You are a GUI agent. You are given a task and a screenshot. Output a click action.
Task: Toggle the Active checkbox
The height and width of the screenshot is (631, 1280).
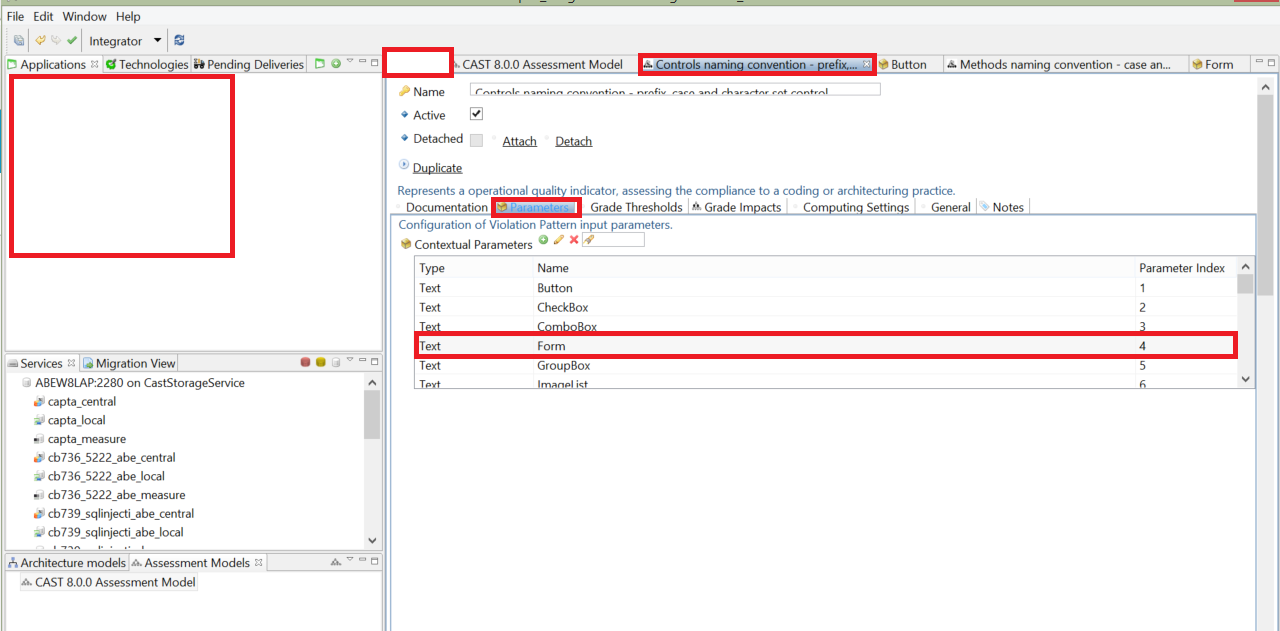[x=476, y=114]
